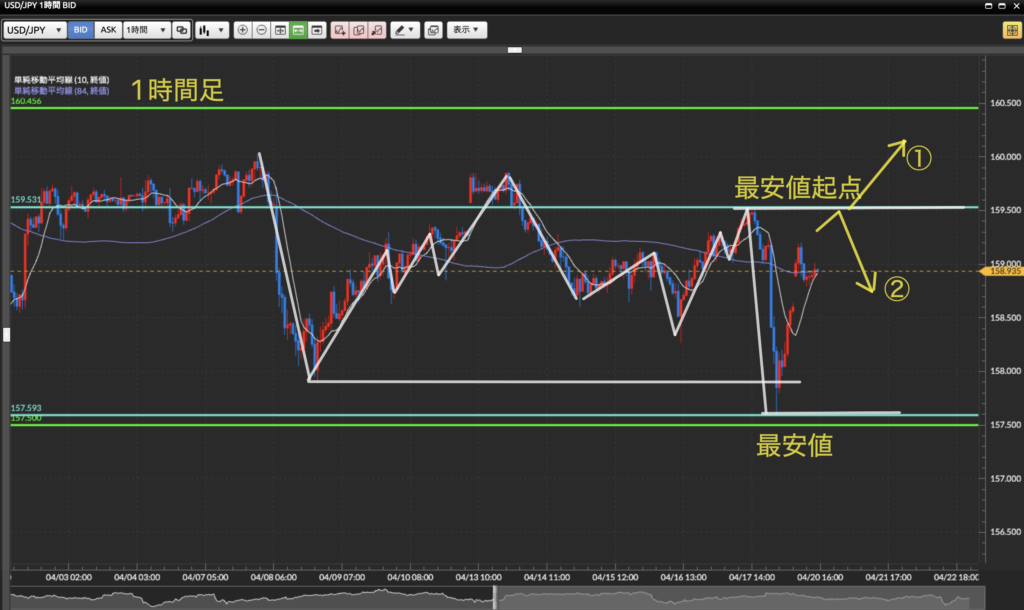Switch price display to BID

pos(80,30)
